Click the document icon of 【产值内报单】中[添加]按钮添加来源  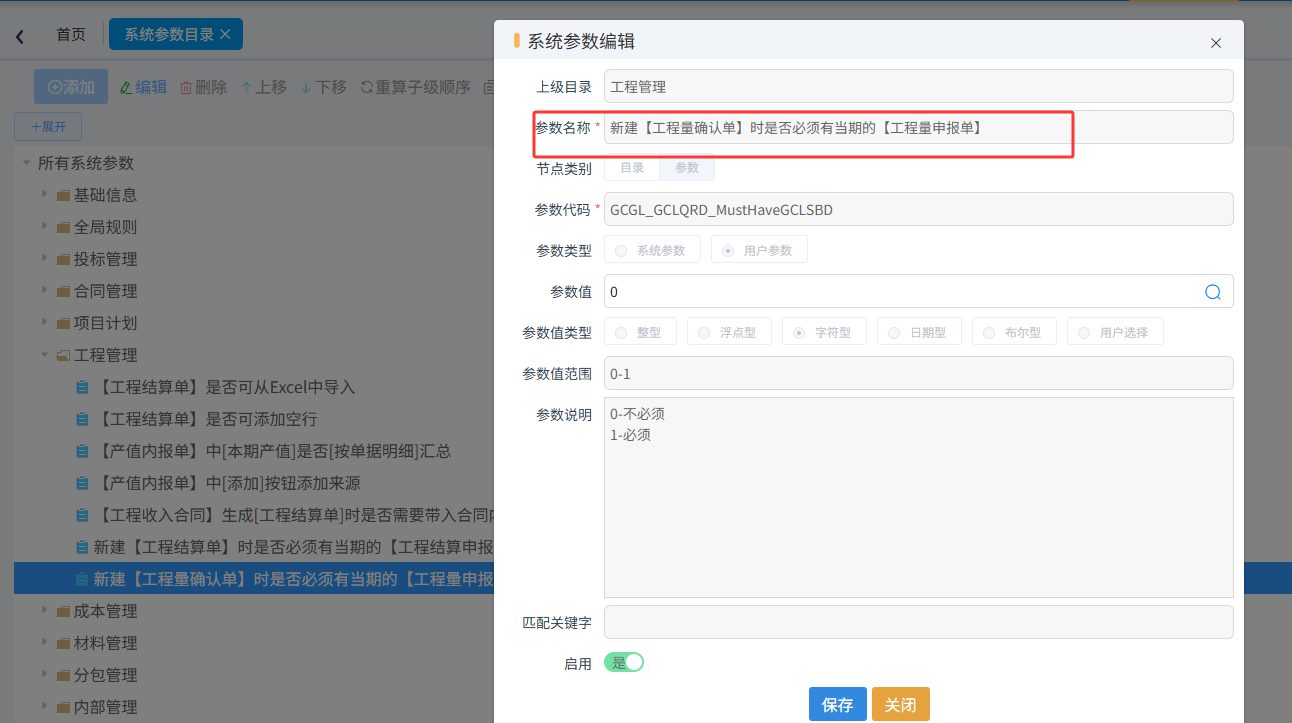82,483
